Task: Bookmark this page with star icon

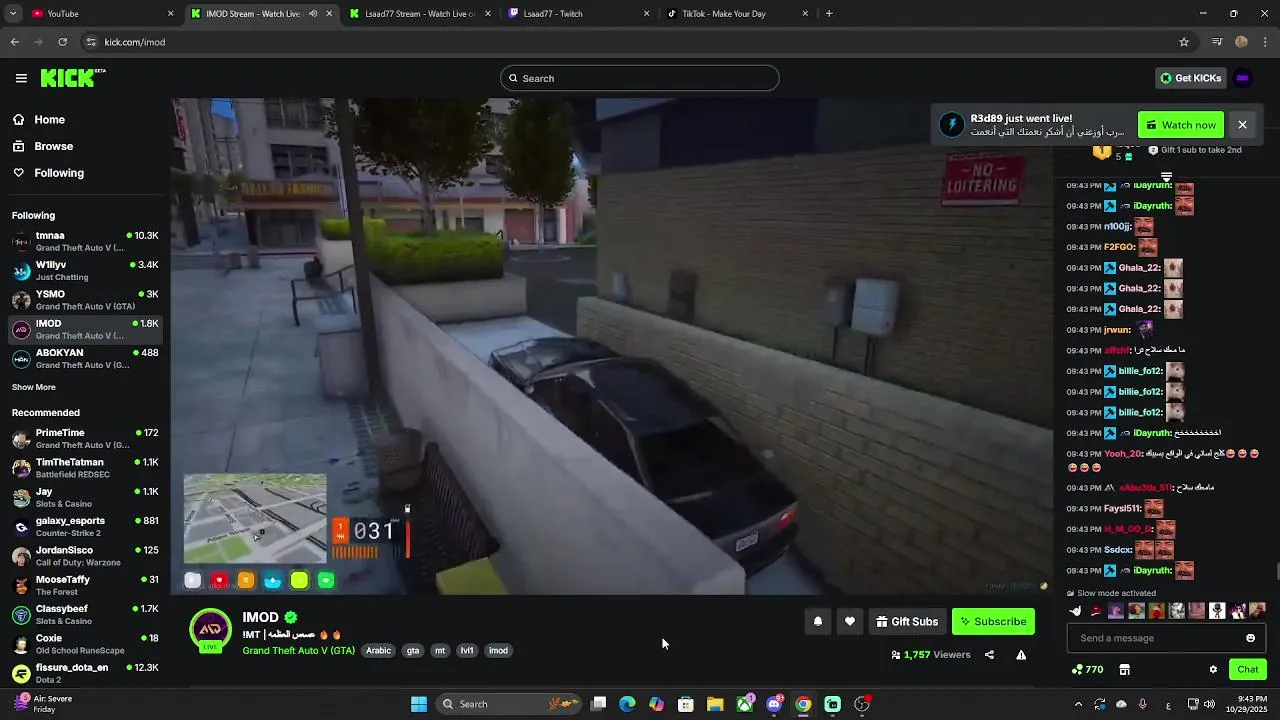Action: coord(1184,42)
